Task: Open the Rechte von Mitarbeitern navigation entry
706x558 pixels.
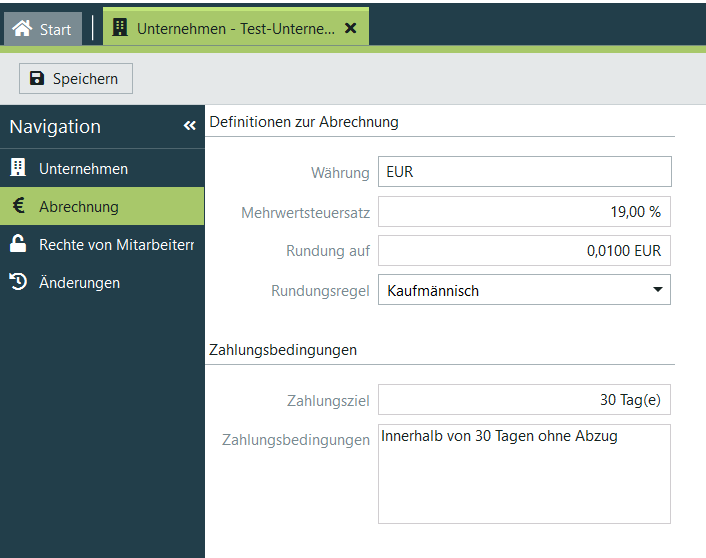Action: (115, 244)
